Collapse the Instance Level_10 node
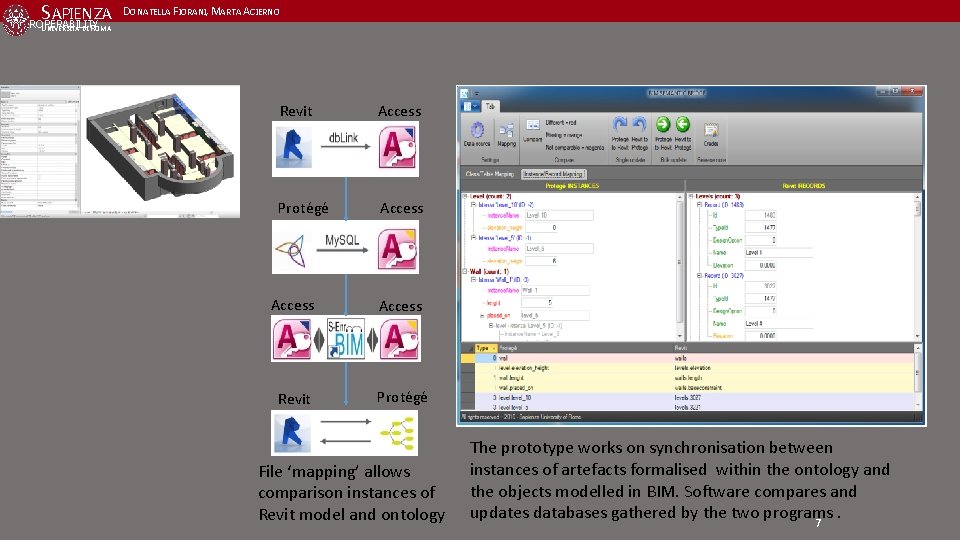This screenshot has width=960, height=540. pos(473,204)
